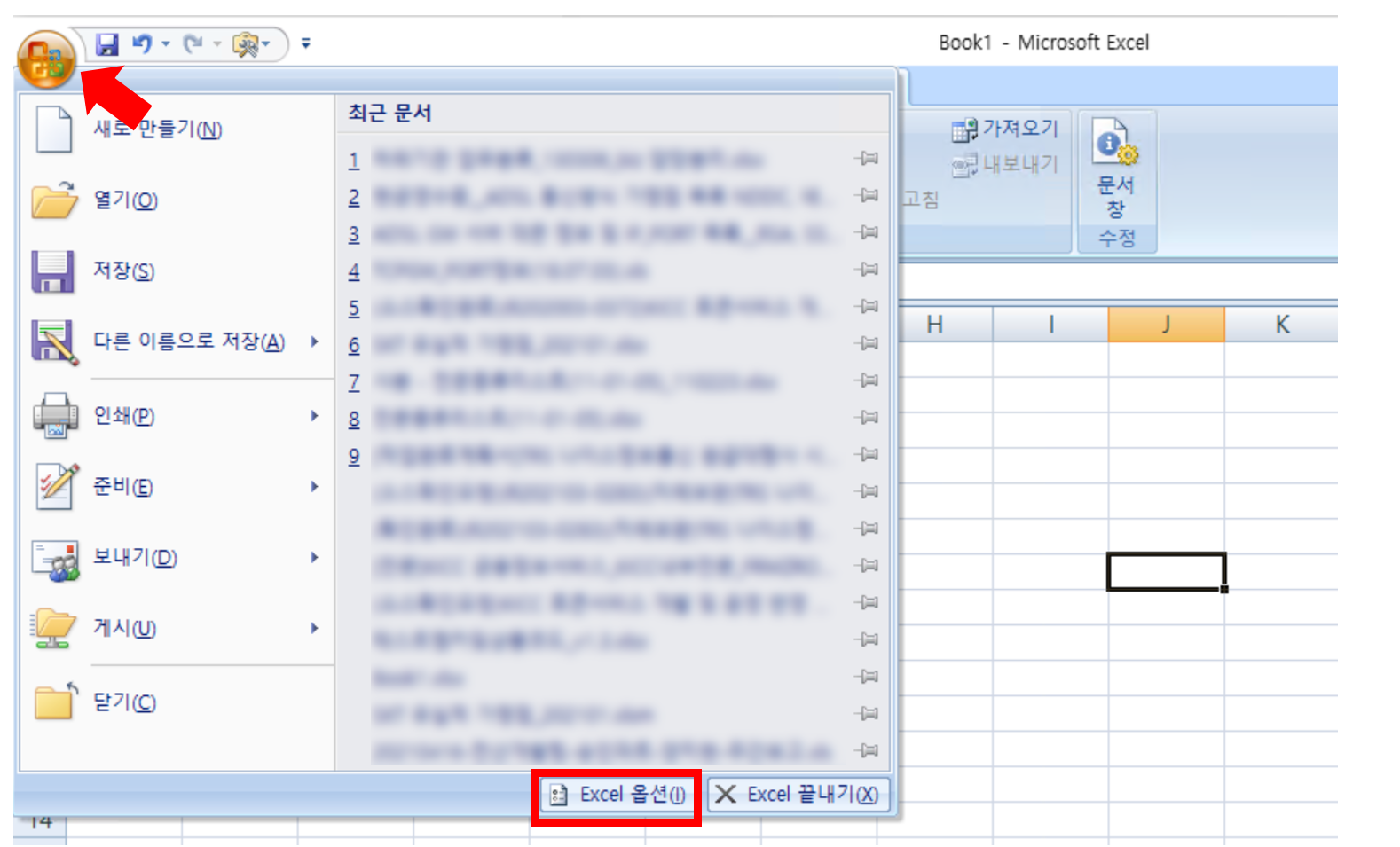Select column I header
The height and width of the screenshot is (847, 1400).
click(x=1051, y=325)
